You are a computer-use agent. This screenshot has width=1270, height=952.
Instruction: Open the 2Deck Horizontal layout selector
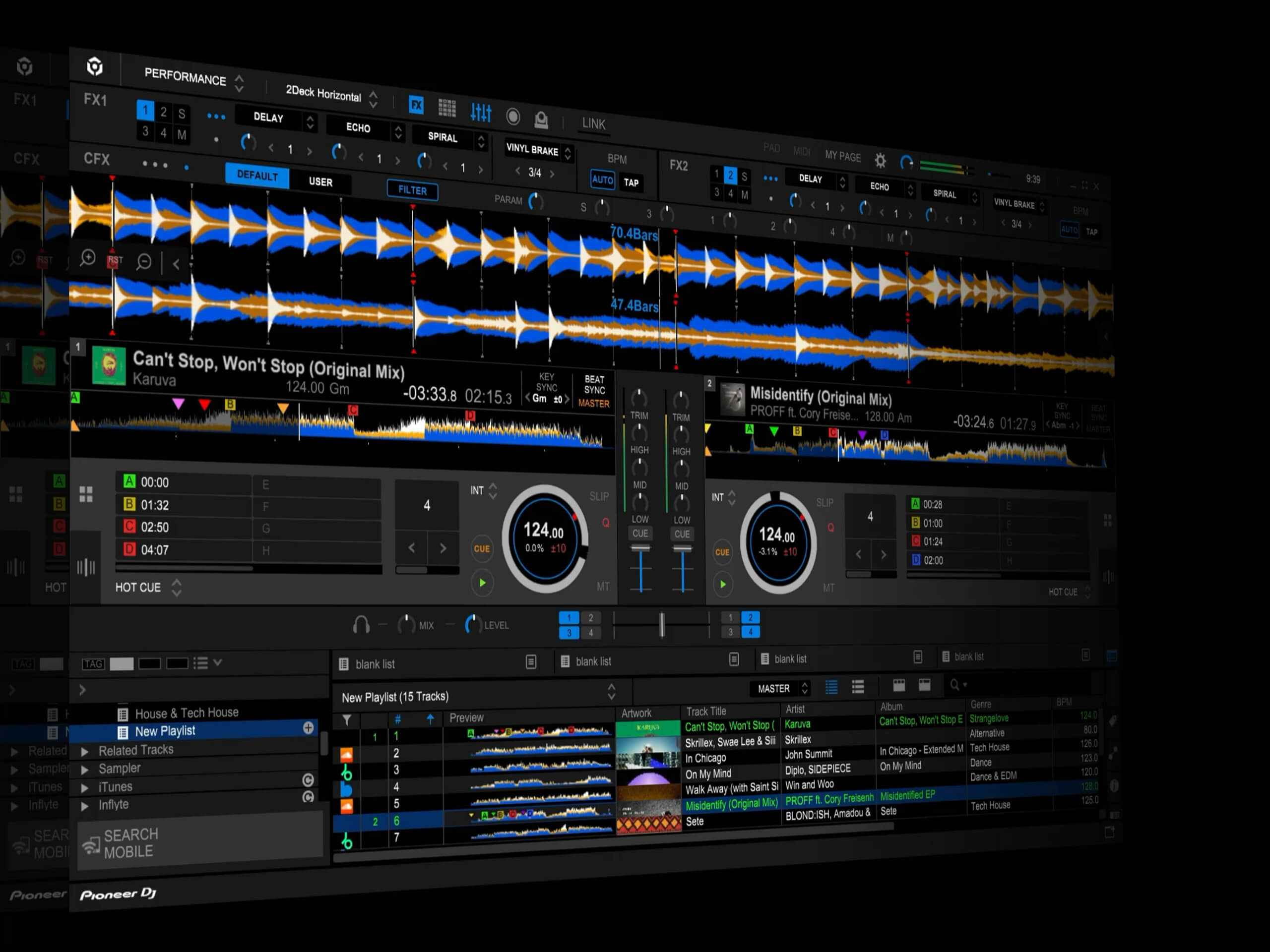point(324,95)
